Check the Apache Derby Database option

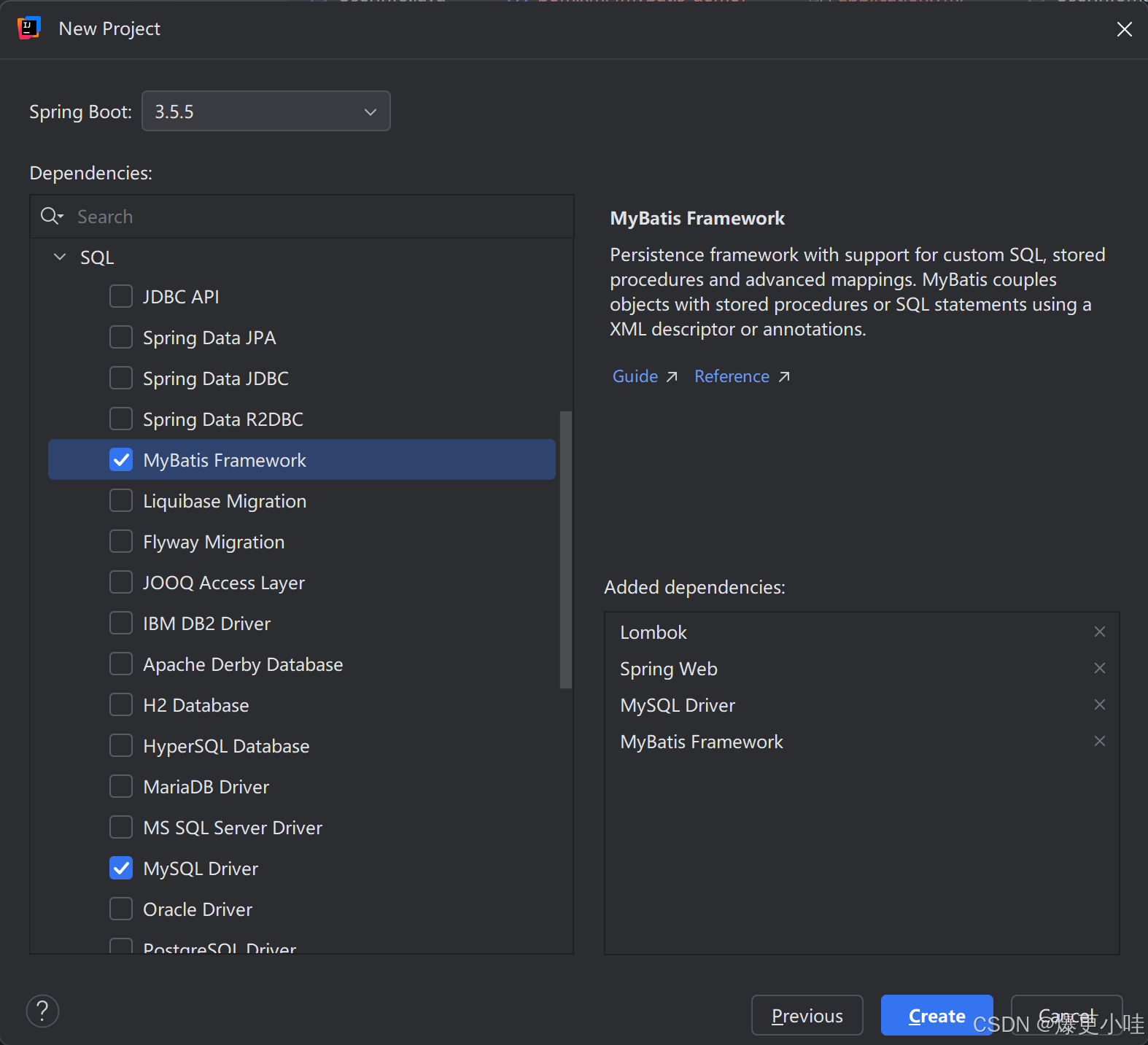point(121,664)
